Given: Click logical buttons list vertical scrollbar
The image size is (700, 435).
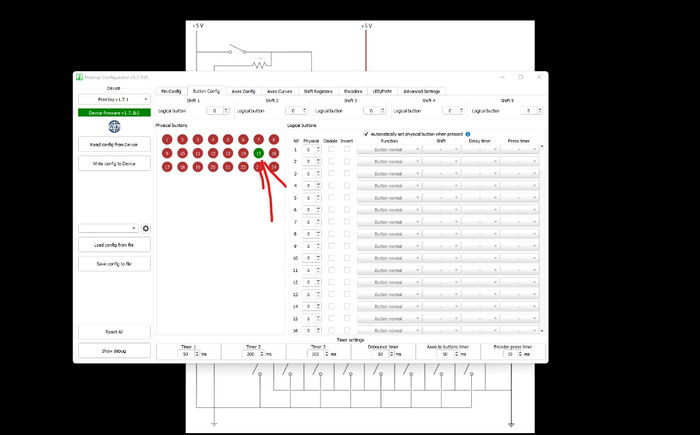Looking at the screenshot, I should tap(542, 238).
